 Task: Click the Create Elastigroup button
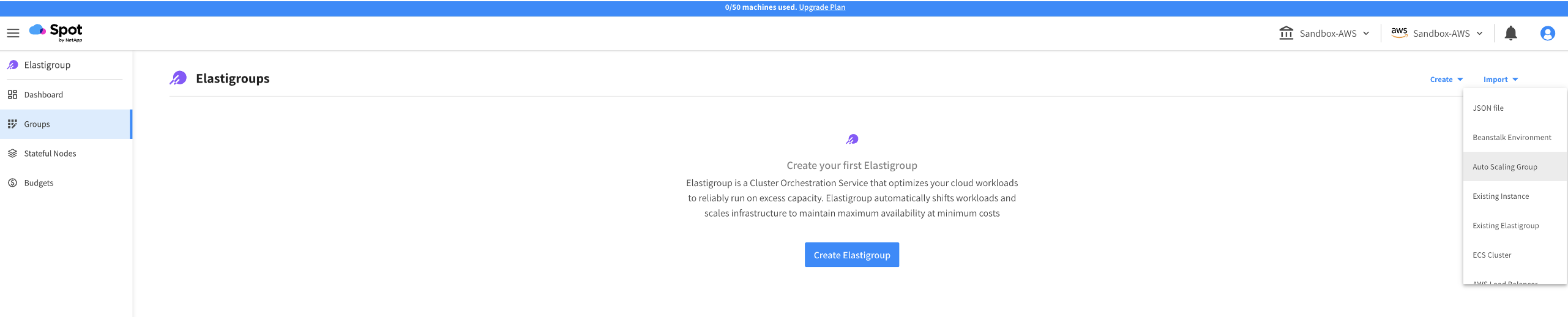pyautogui.click(x=851, y=255)
